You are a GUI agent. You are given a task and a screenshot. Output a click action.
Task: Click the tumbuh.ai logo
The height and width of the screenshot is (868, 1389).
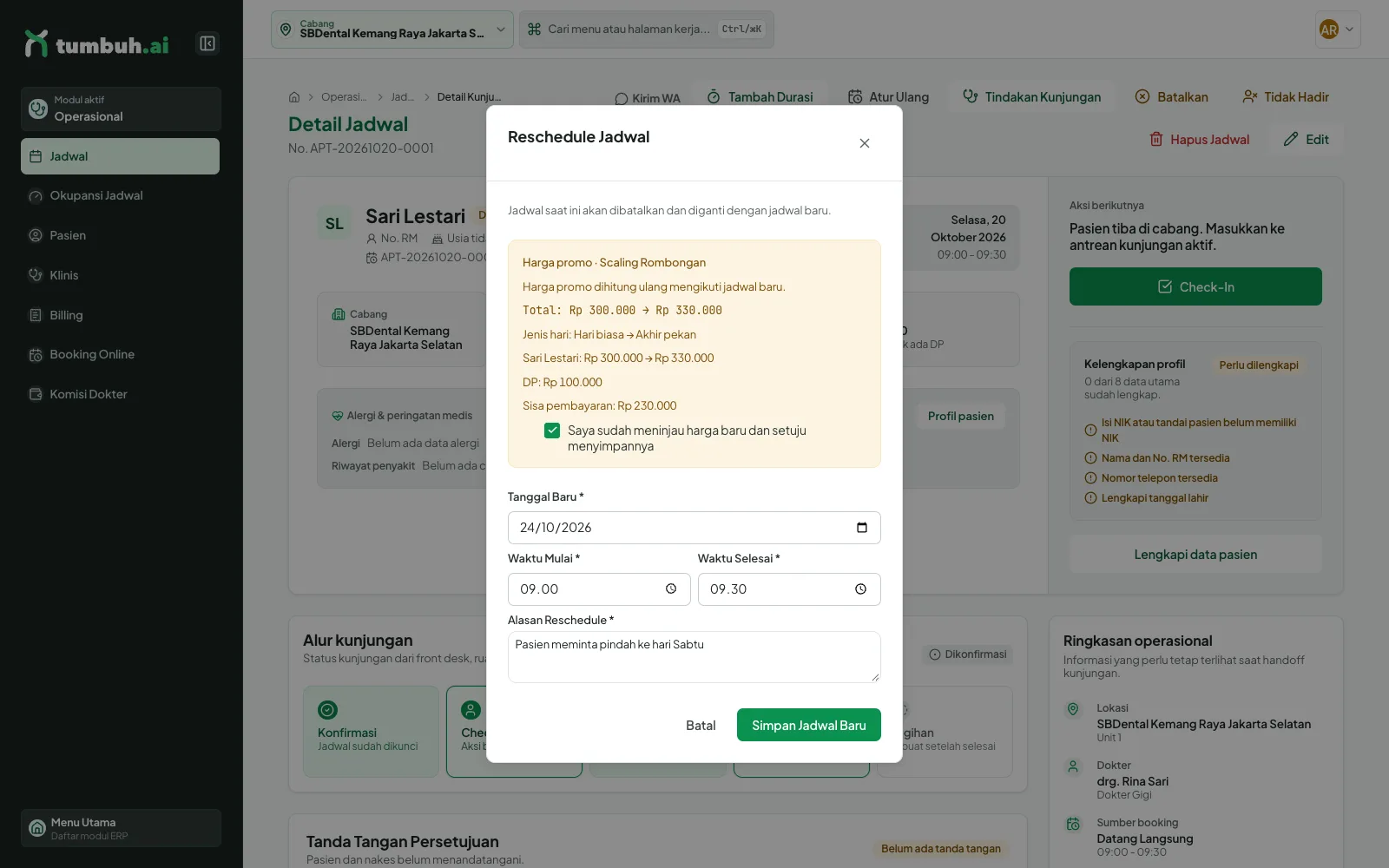coord(96,44)
